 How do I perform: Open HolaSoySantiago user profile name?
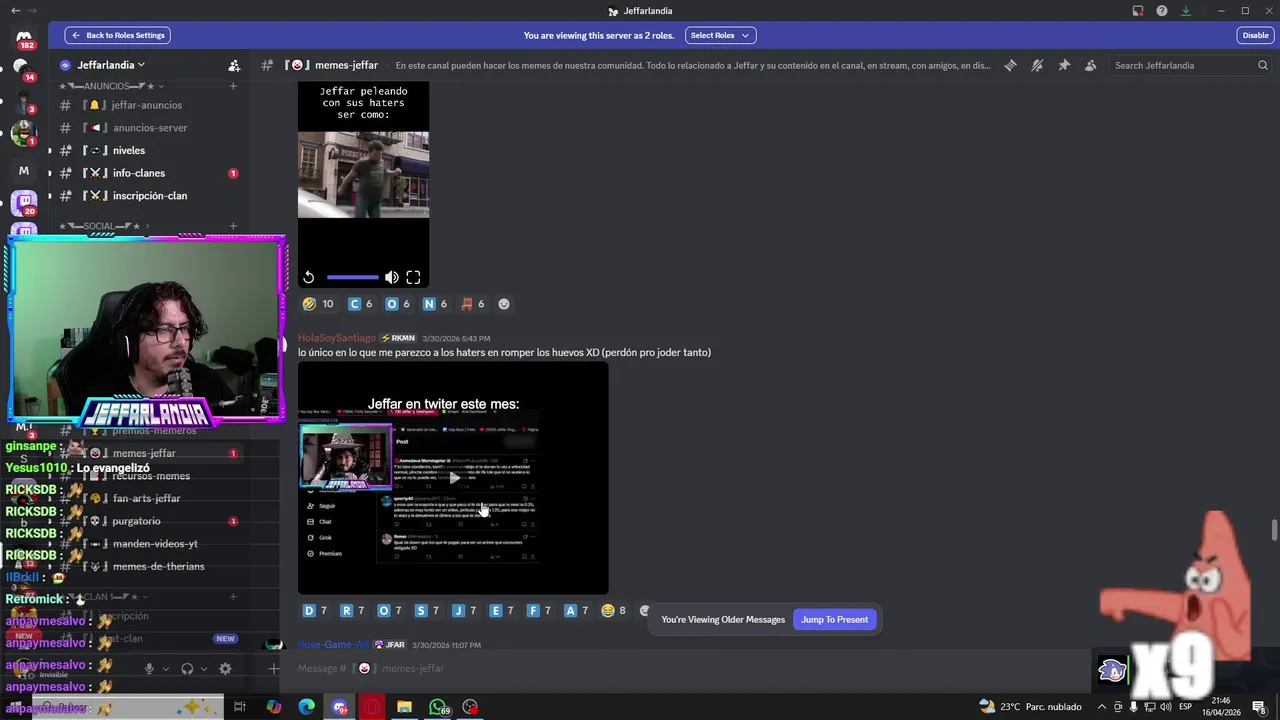pyautogui.click(x=337, y=338)
